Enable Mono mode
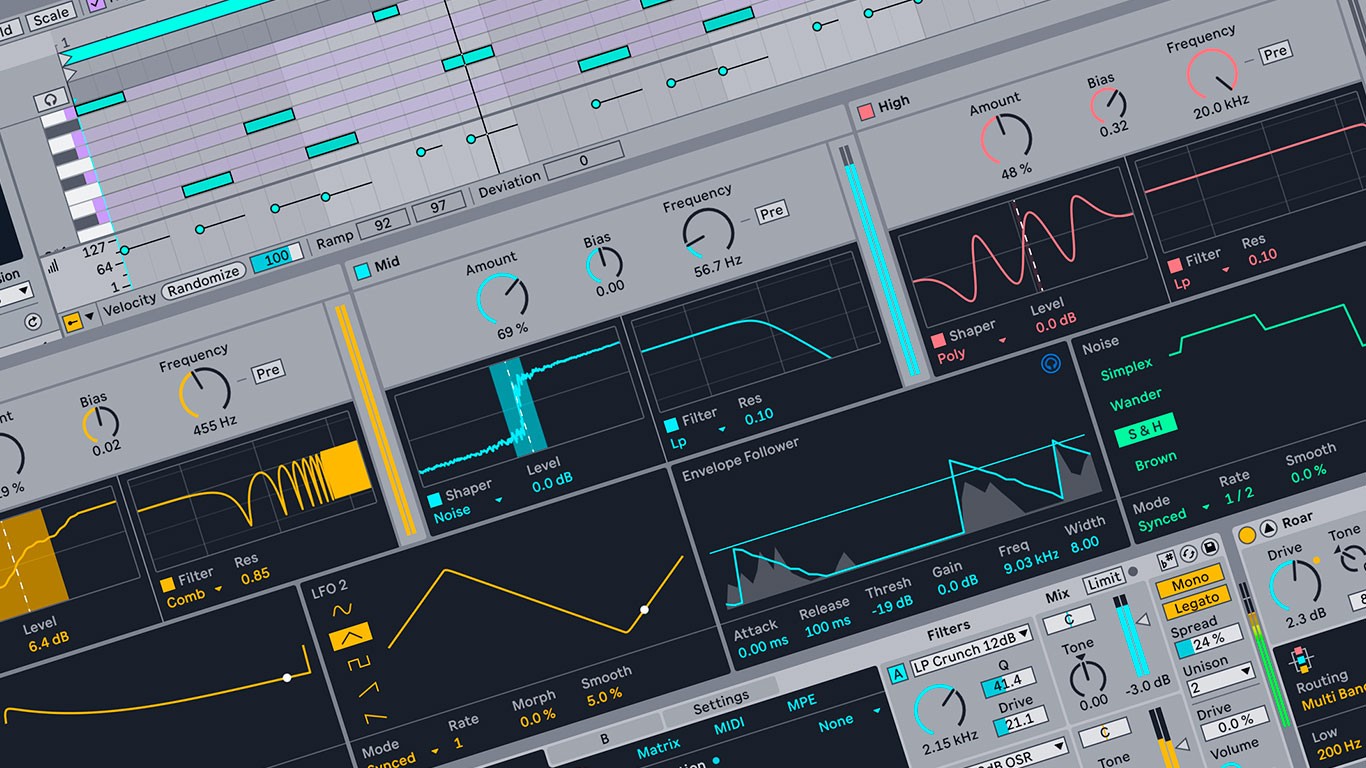Viewport: 1366px width, 768px height. (1190, 580)
